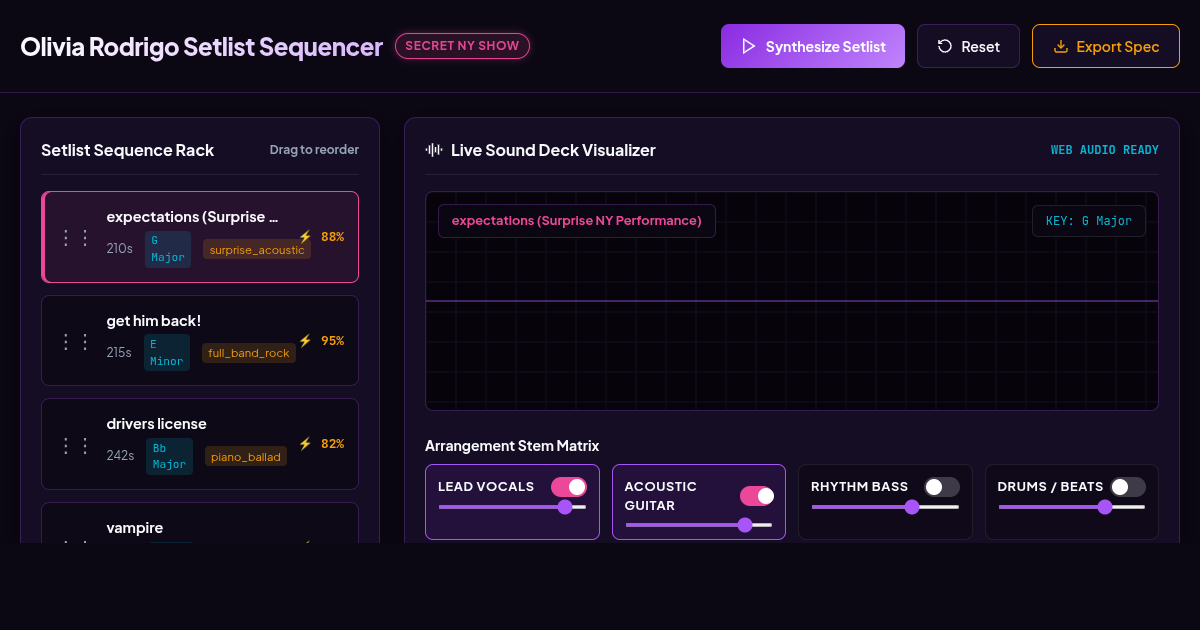The image size is (1200, 630).
Task: Click the Export Spec button
Action: coord(1106,46)
